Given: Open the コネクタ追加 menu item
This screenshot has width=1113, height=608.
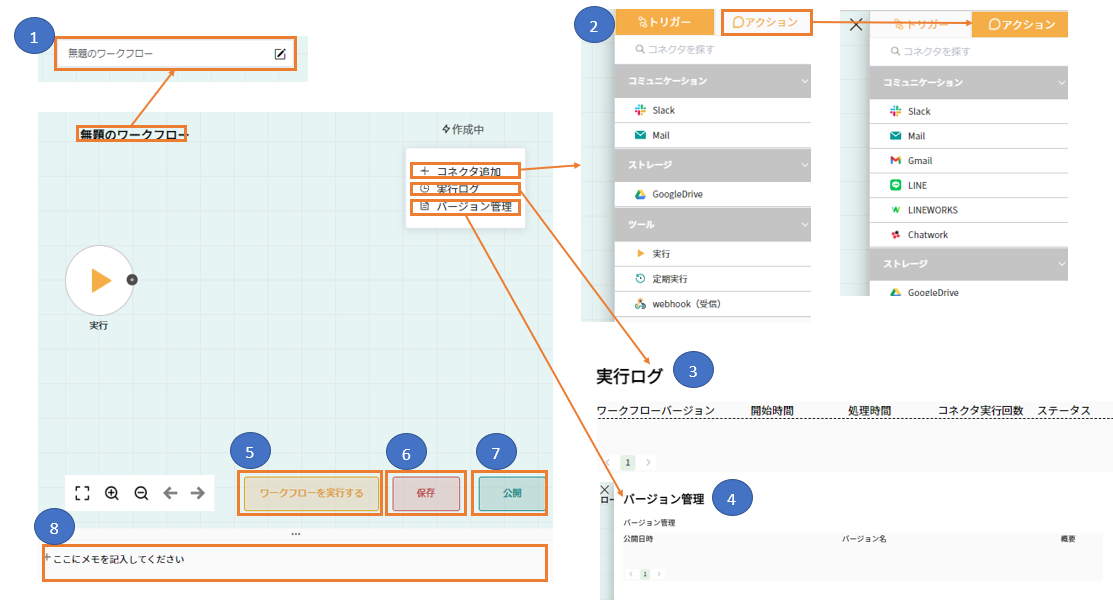Looking at the screenshot, I should pyautogui.click(x=464, y=171).
